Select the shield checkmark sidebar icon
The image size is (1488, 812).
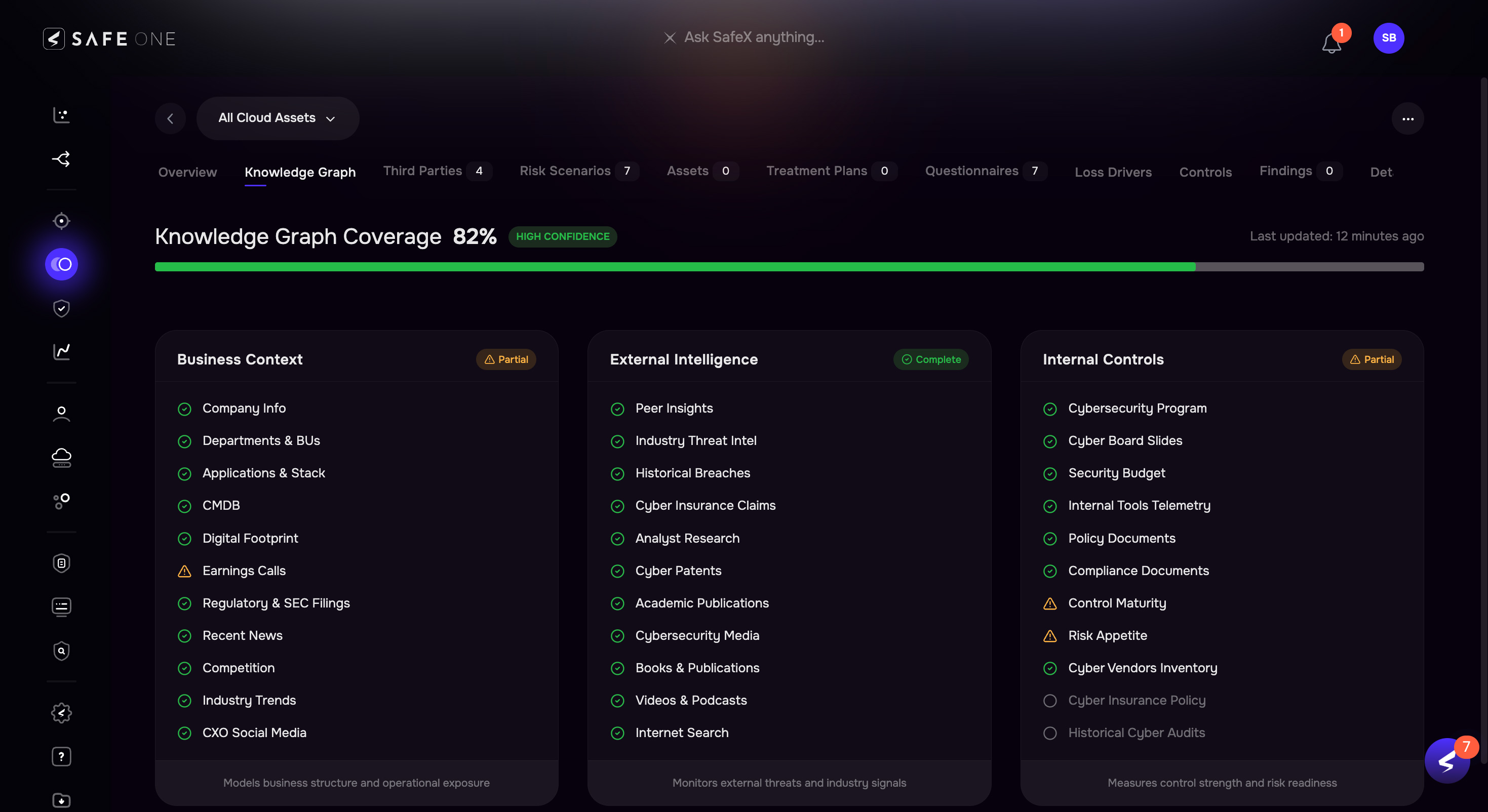click(x=61, y=308)
